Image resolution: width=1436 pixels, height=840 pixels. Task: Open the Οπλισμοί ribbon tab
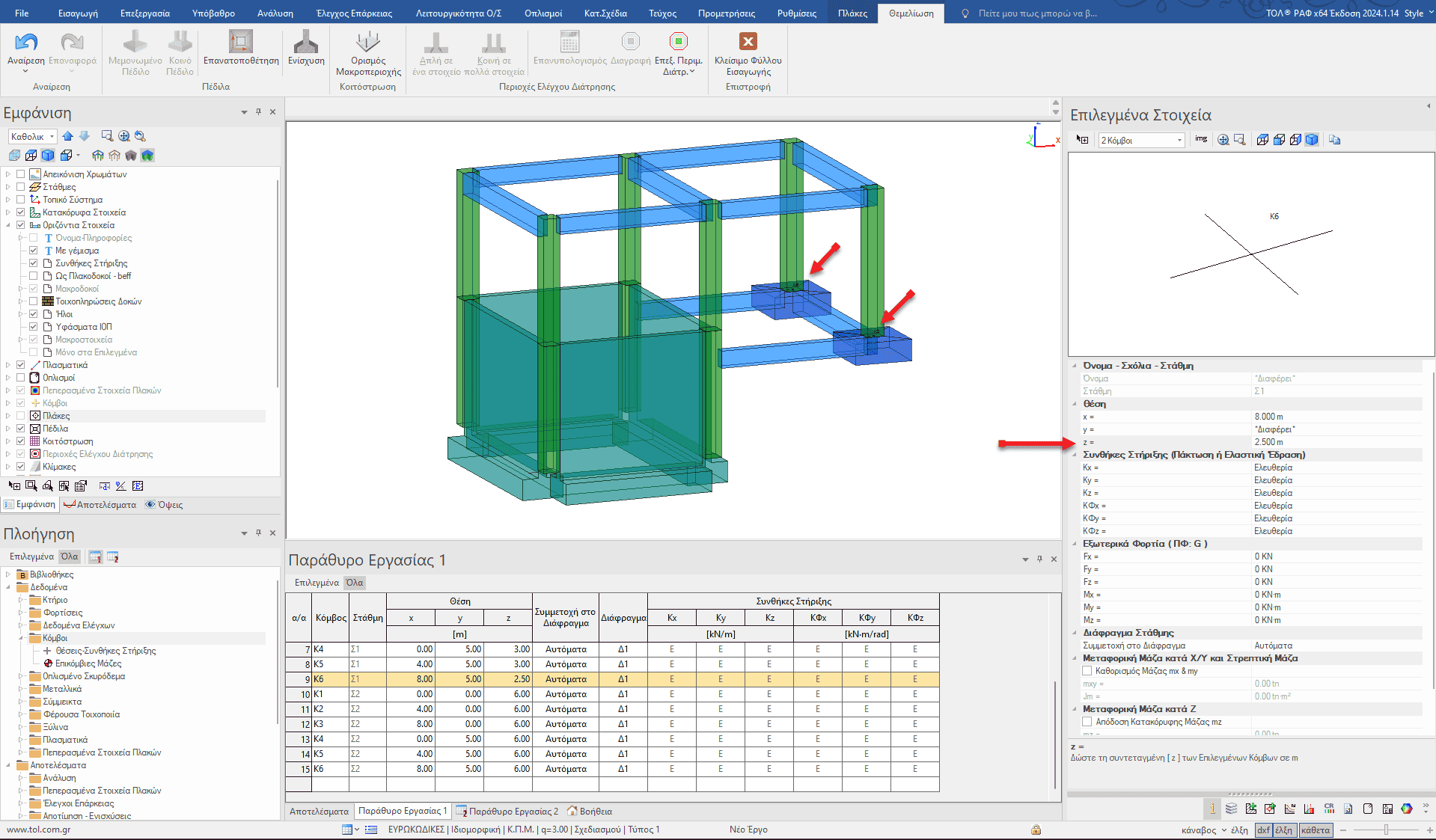(543, 13)
